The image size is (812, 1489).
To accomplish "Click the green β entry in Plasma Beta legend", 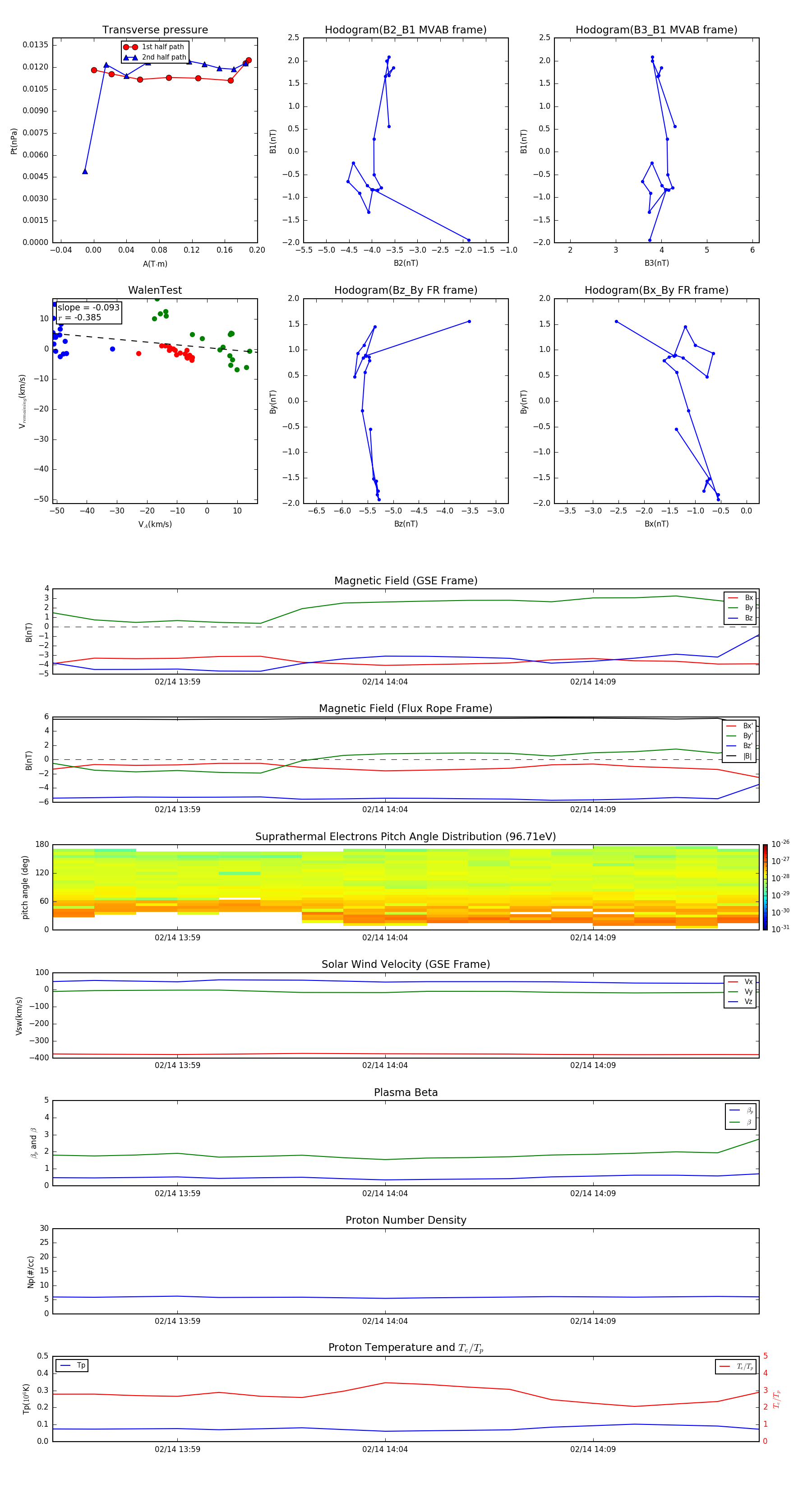I will click(741, 1122).
